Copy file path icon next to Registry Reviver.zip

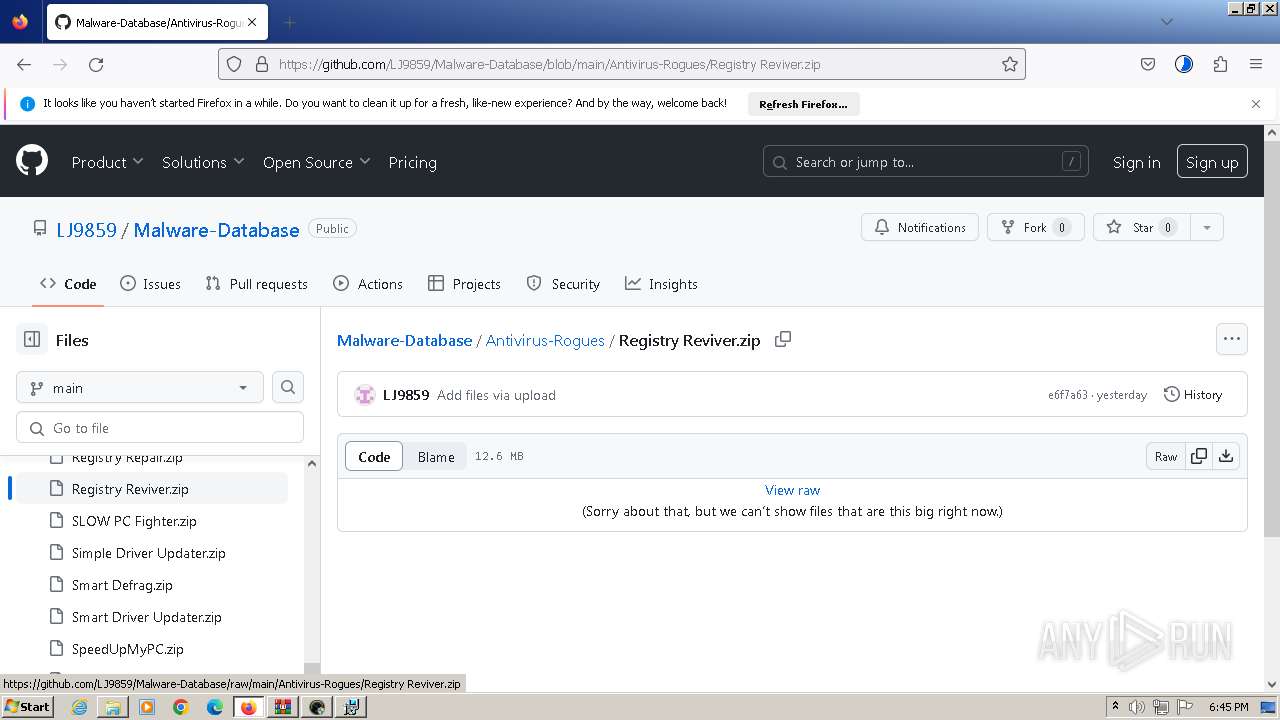coord(783,339)
